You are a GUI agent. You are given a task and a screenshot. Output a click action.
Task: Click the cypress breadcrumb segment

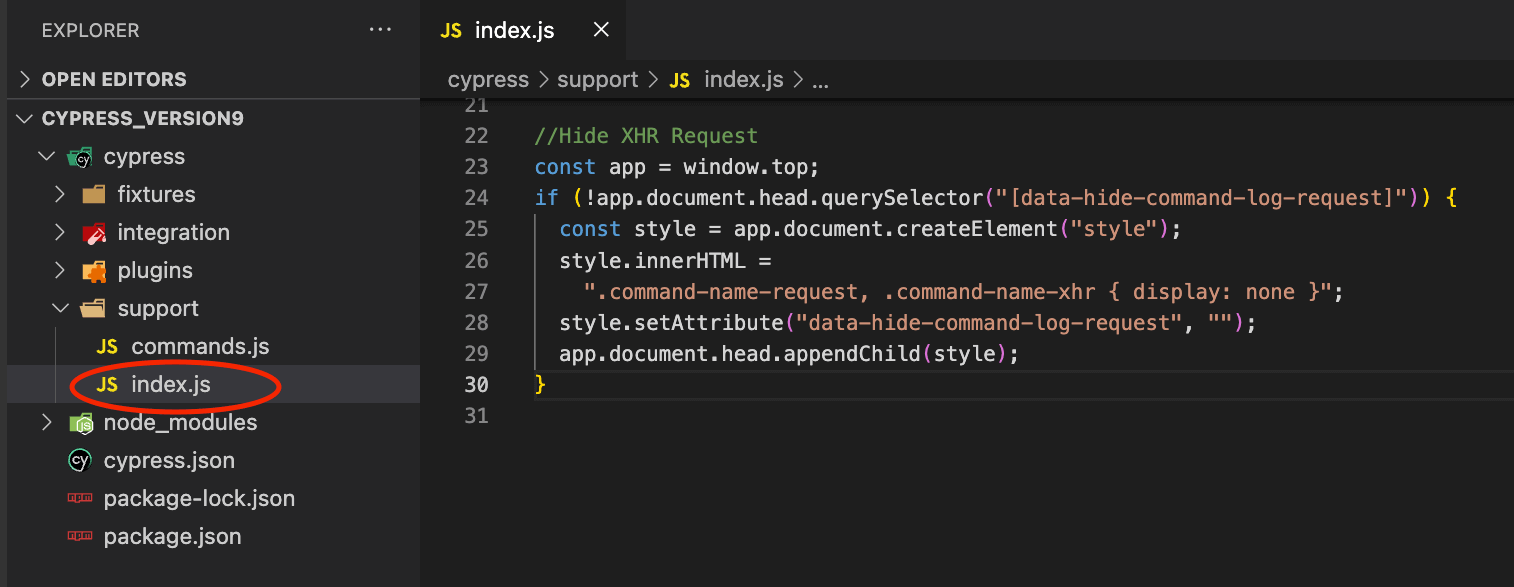click(488, 80)
